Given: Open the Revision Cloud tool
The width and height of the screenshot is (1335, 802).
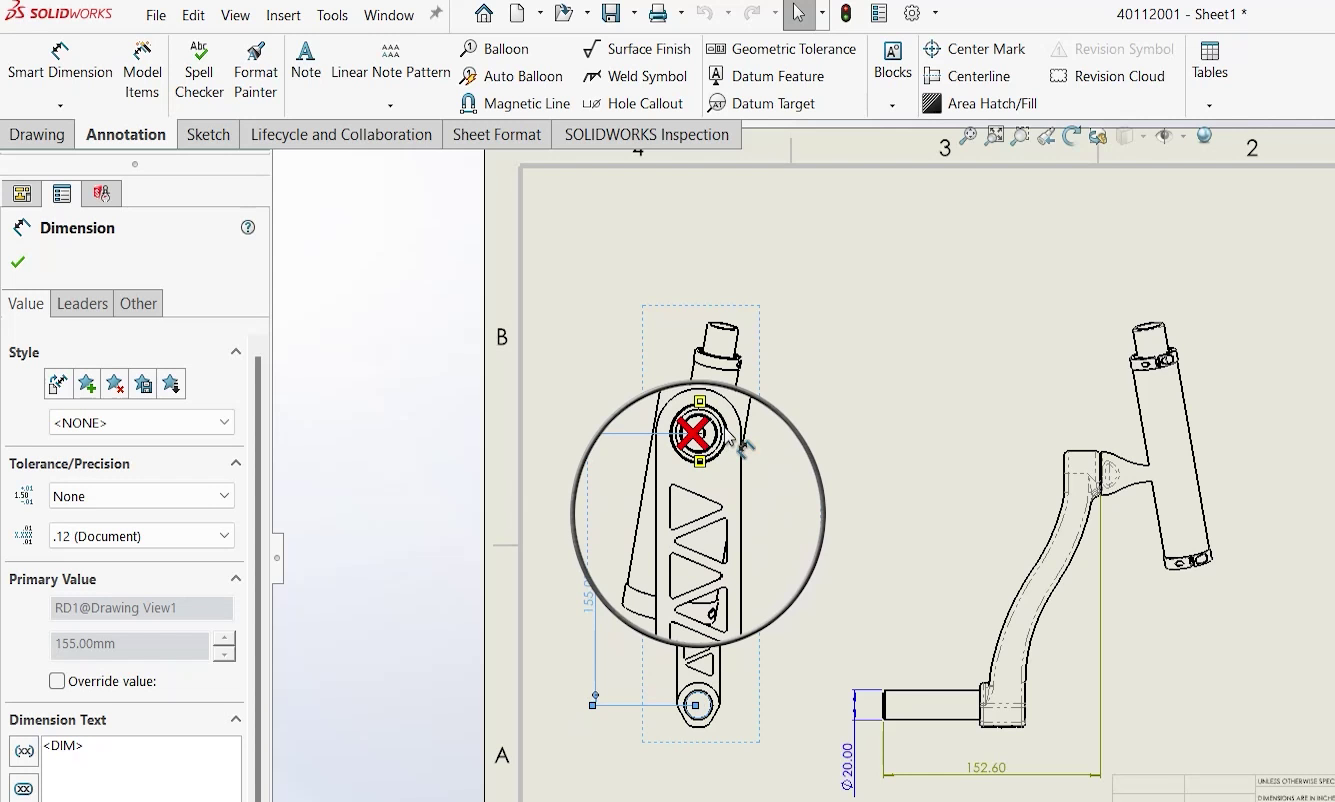Looking at the screenshot, I should coord(1108,76).
